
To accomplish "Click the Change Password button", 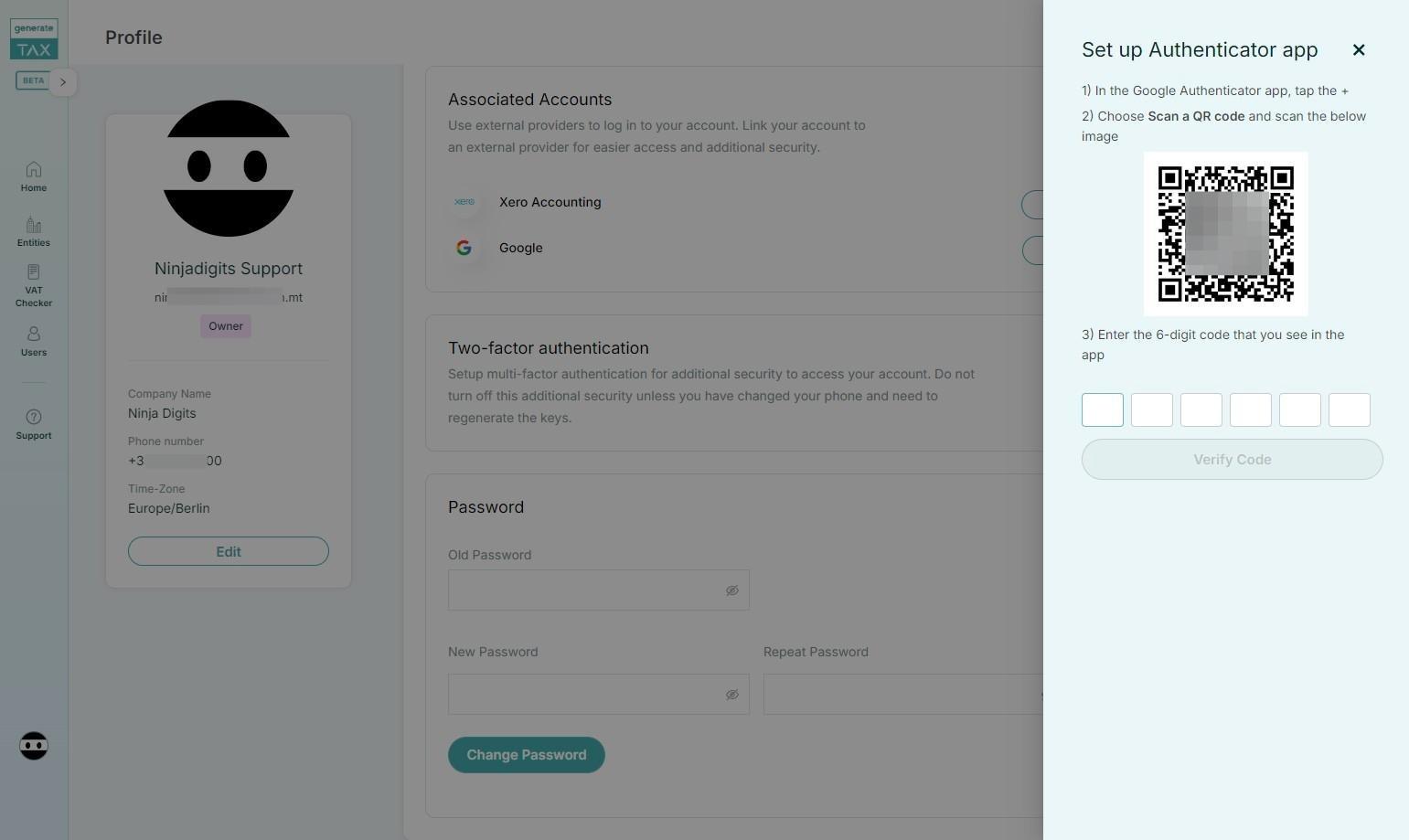I will [x=527, y=755].
